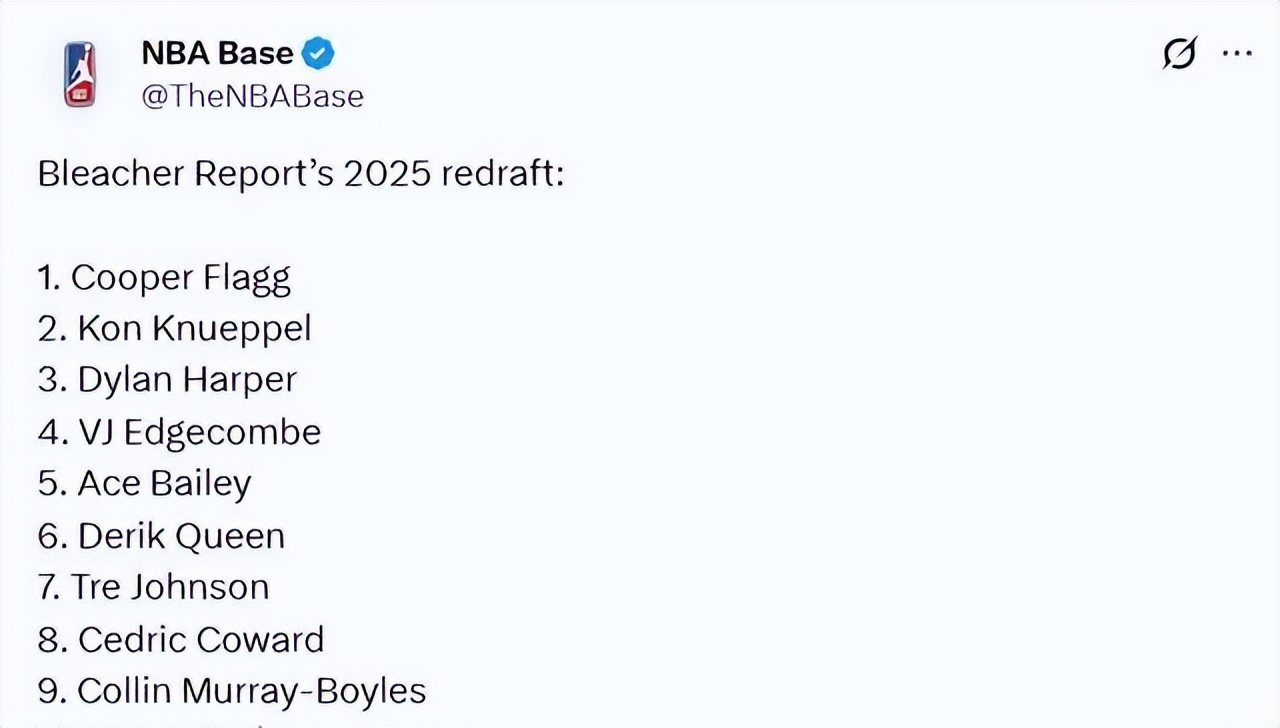Click the Tre Johnson list entry
This screenshot has height=728, width=1280.
coord(169,587)
